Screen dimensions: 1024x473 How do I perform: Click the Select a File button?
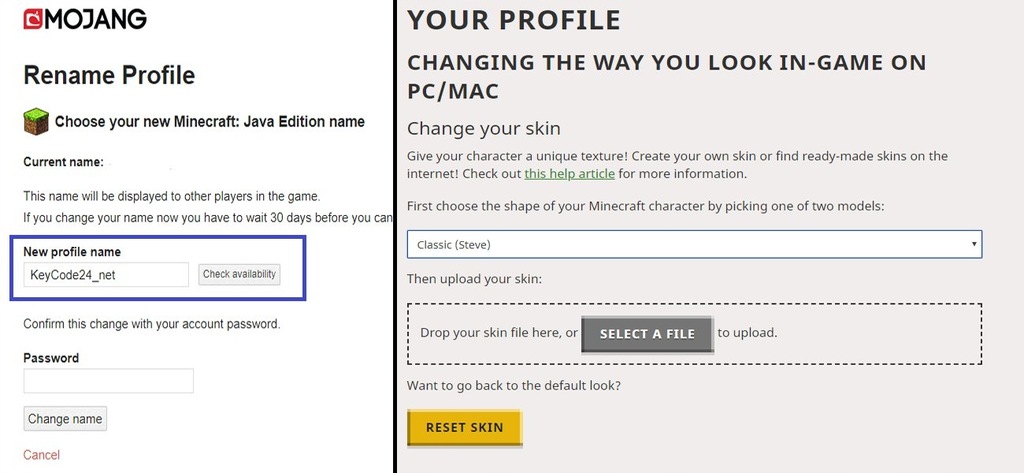(x=647, y=334)
